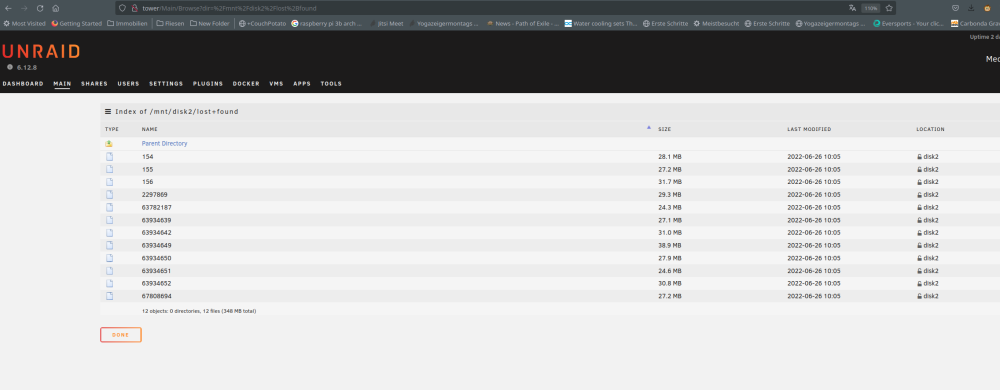Click the file icon for entry 155
Screen dimensions: 1000x390
click(109, 169)
